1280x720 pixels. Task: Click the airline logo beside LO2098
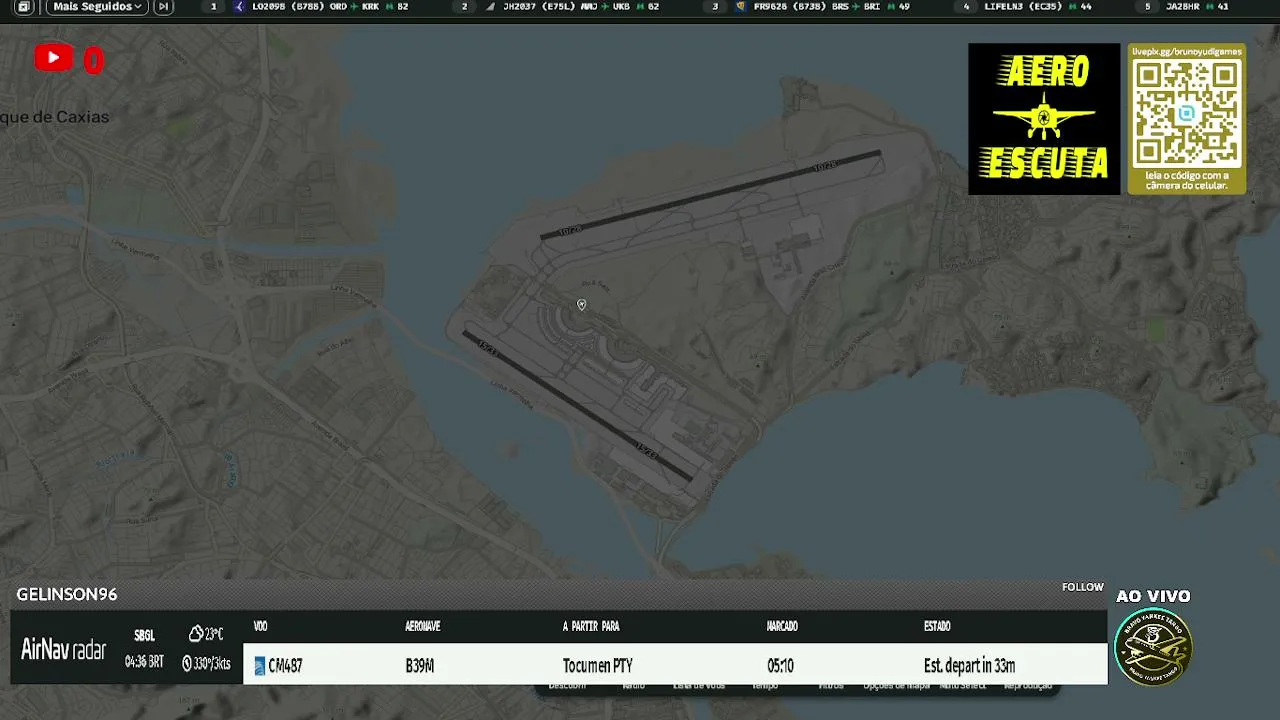click(x=239, y=7)
